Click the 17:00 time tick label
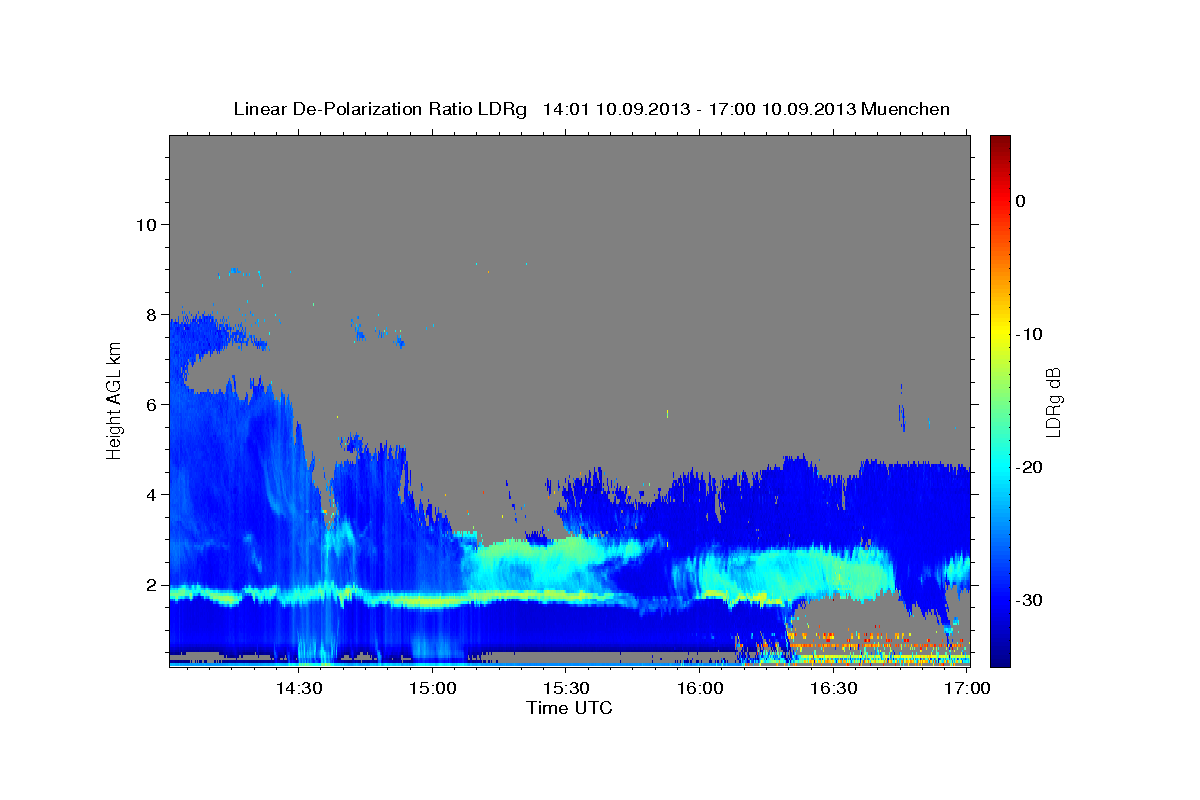 967,688
